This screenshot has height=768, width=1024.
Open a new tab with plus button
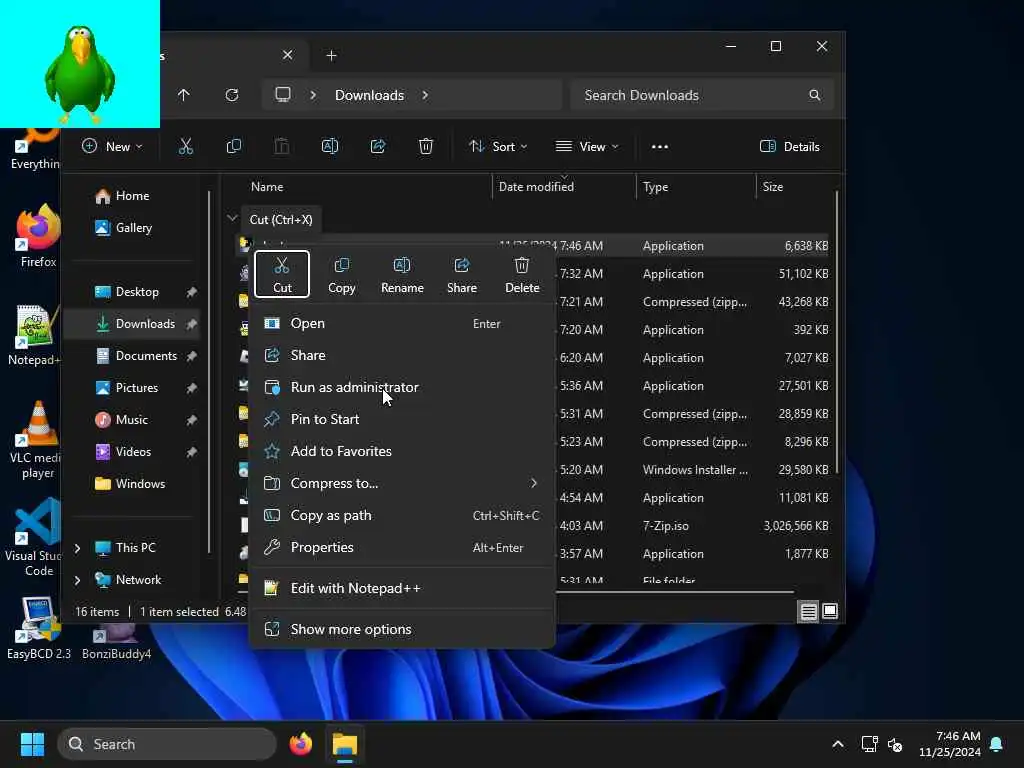click(x=331, y=56)
